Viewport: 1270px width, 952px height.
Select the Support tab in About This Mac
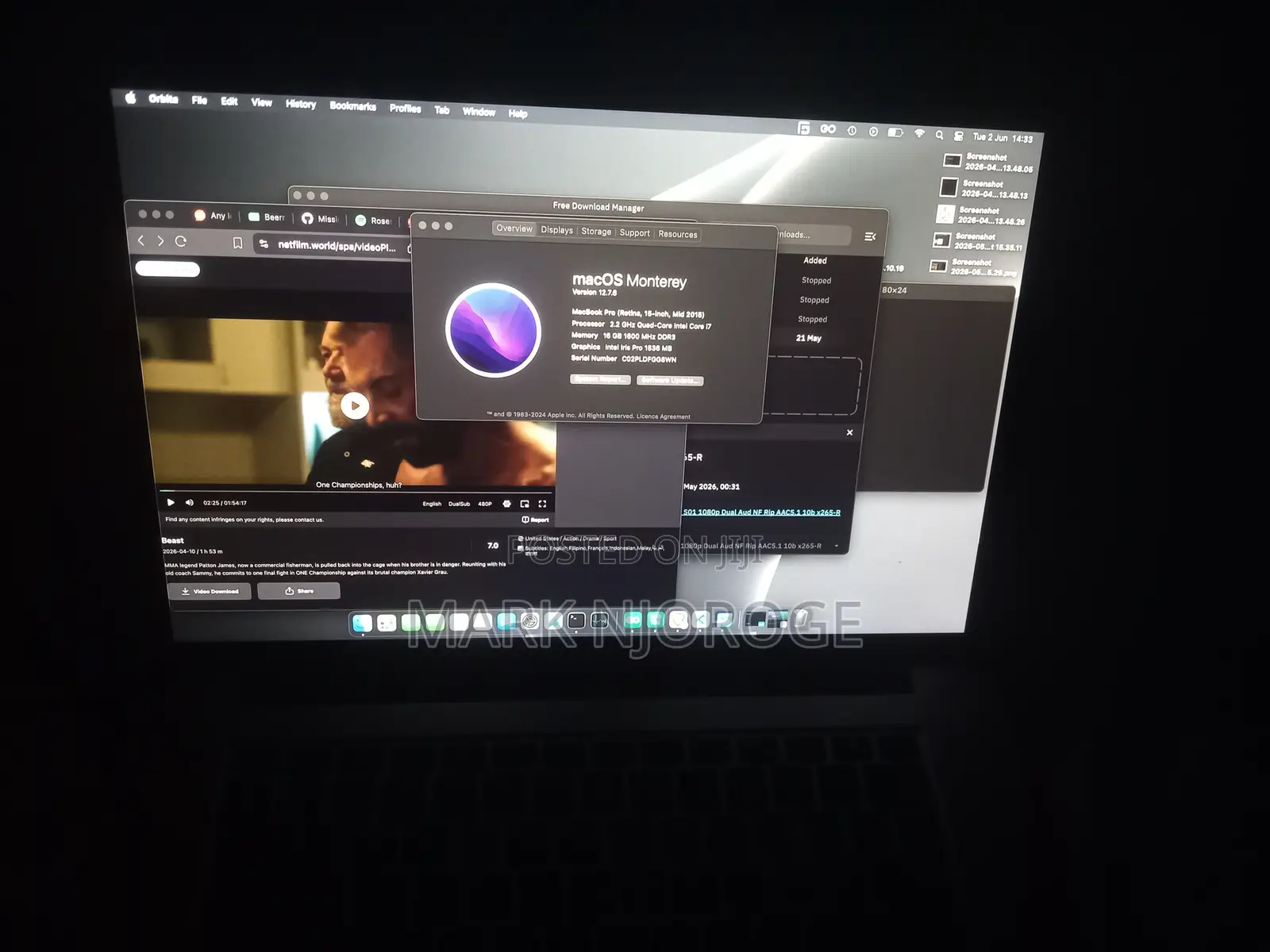click(635, 233)
